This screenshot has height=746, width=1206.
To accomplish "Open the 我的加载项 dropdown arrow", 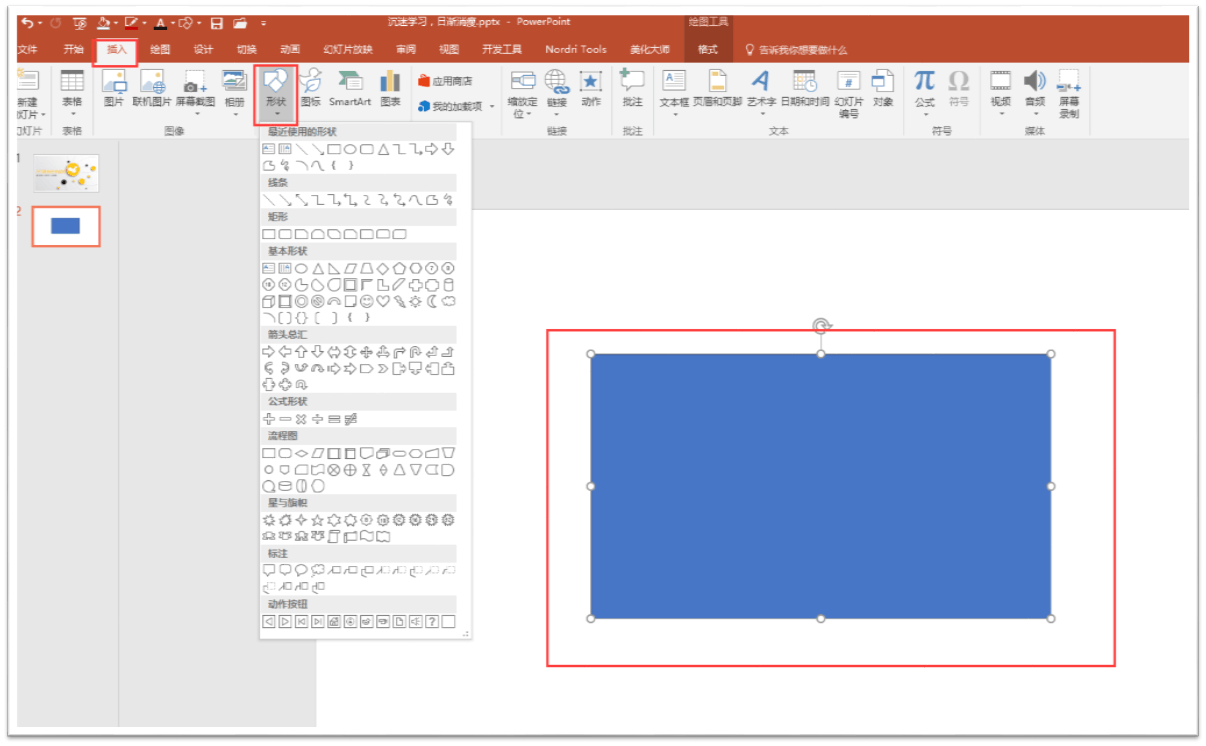I will point(492,106).
